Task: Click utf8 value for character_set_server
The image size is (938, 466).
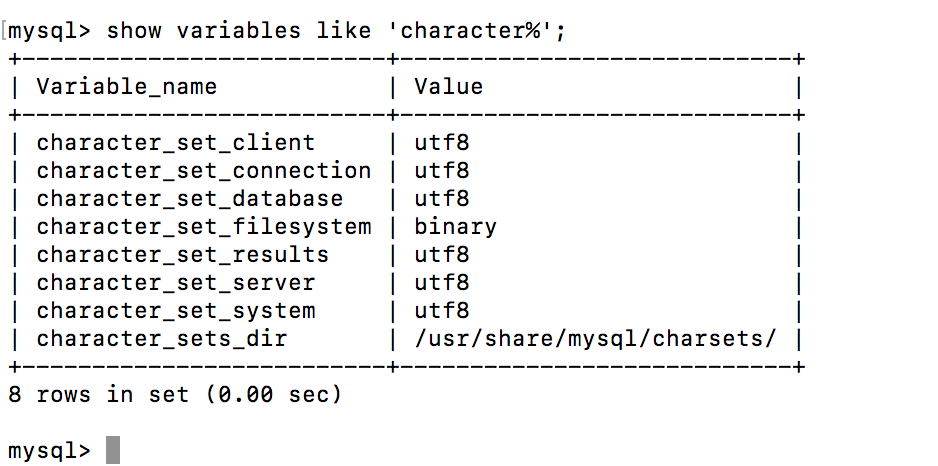Action: pyautogui.click(x=441, y=283)
